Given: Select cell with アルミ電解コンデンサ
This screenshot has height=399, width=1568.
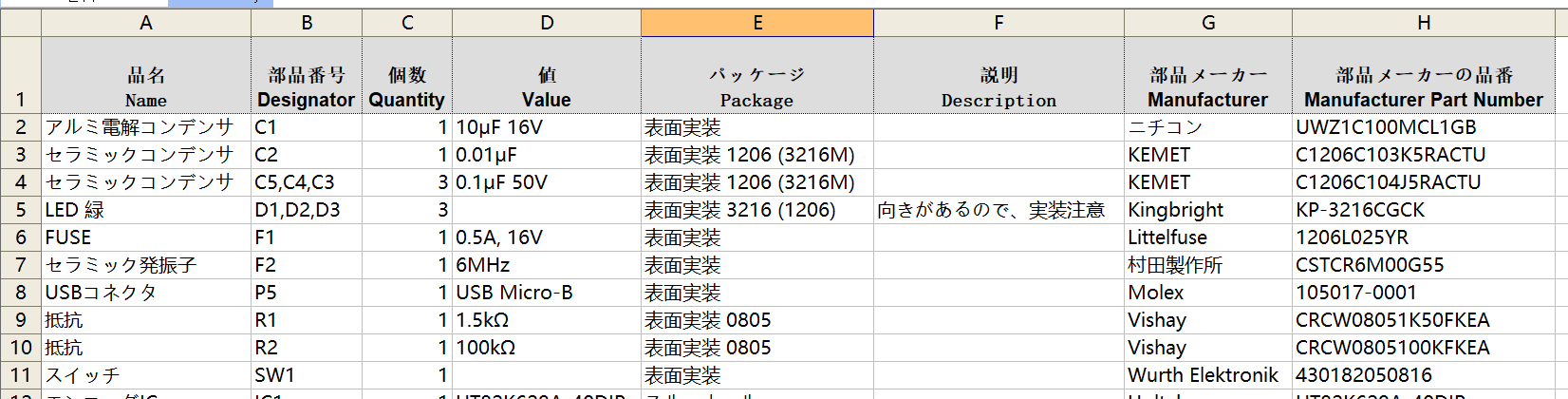Looking at the screenshot, I should click(x=146, y=127).
